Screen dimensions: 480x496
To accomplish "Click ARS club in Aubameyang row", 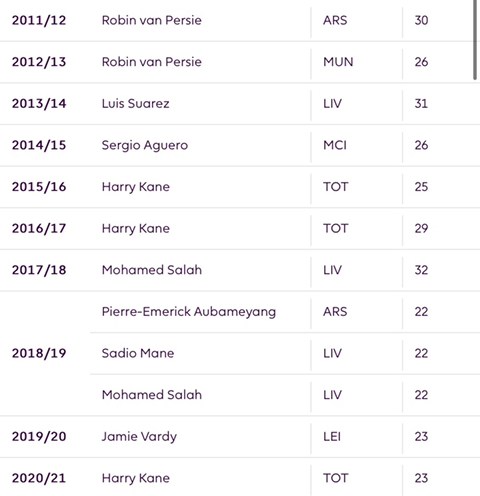I will (335, 312).
